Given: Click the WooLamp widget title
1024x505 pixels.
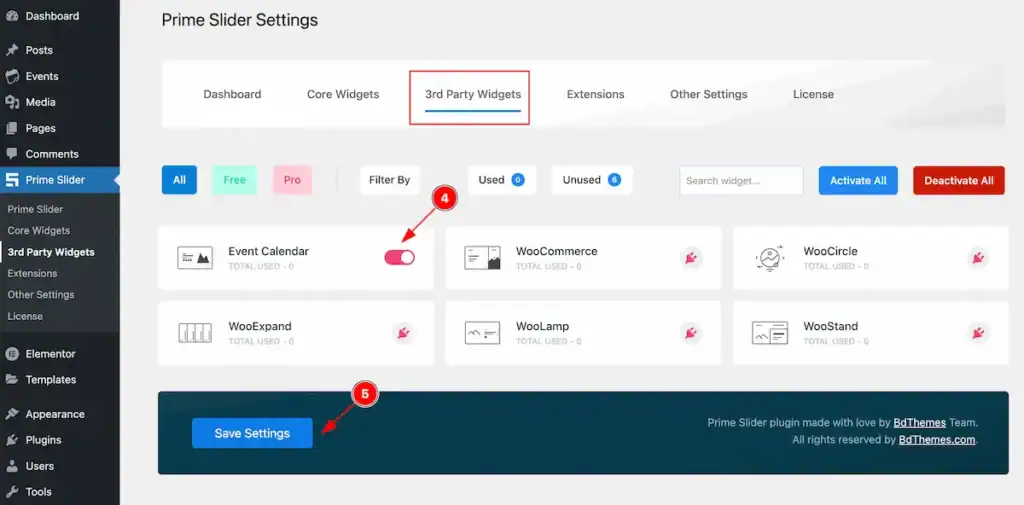Looking at the screenshot, I should click(542, 326).
